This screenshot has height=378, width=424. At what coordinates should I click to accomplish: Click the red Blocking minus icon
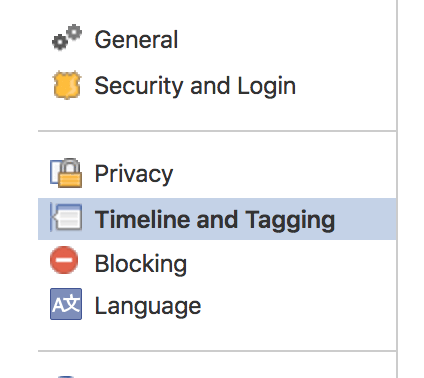64,260
